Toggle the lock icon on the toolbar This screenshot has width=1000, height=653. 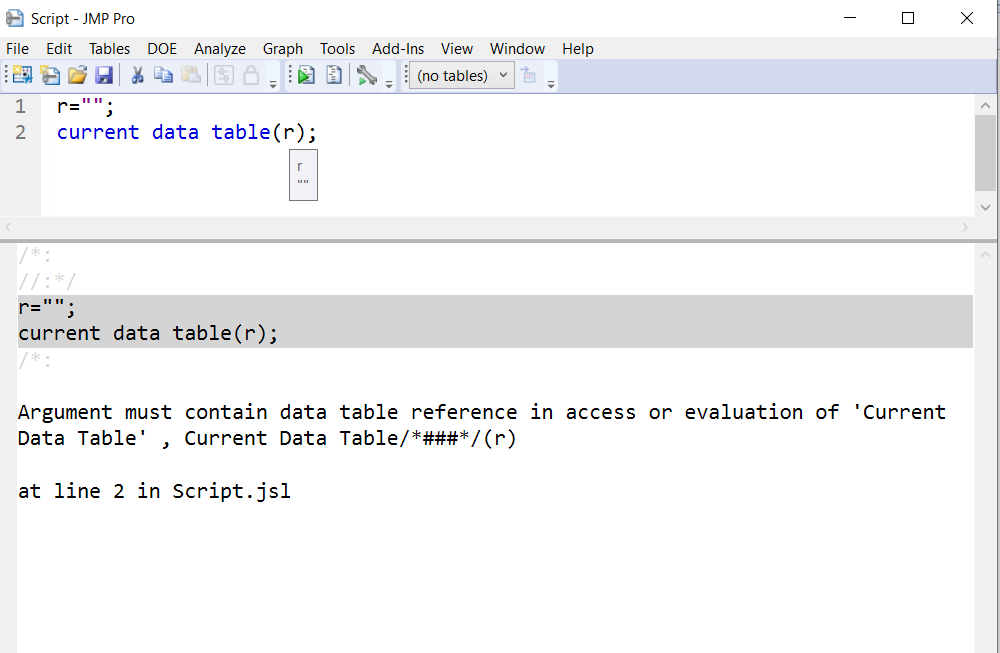(x=250, y=75)
